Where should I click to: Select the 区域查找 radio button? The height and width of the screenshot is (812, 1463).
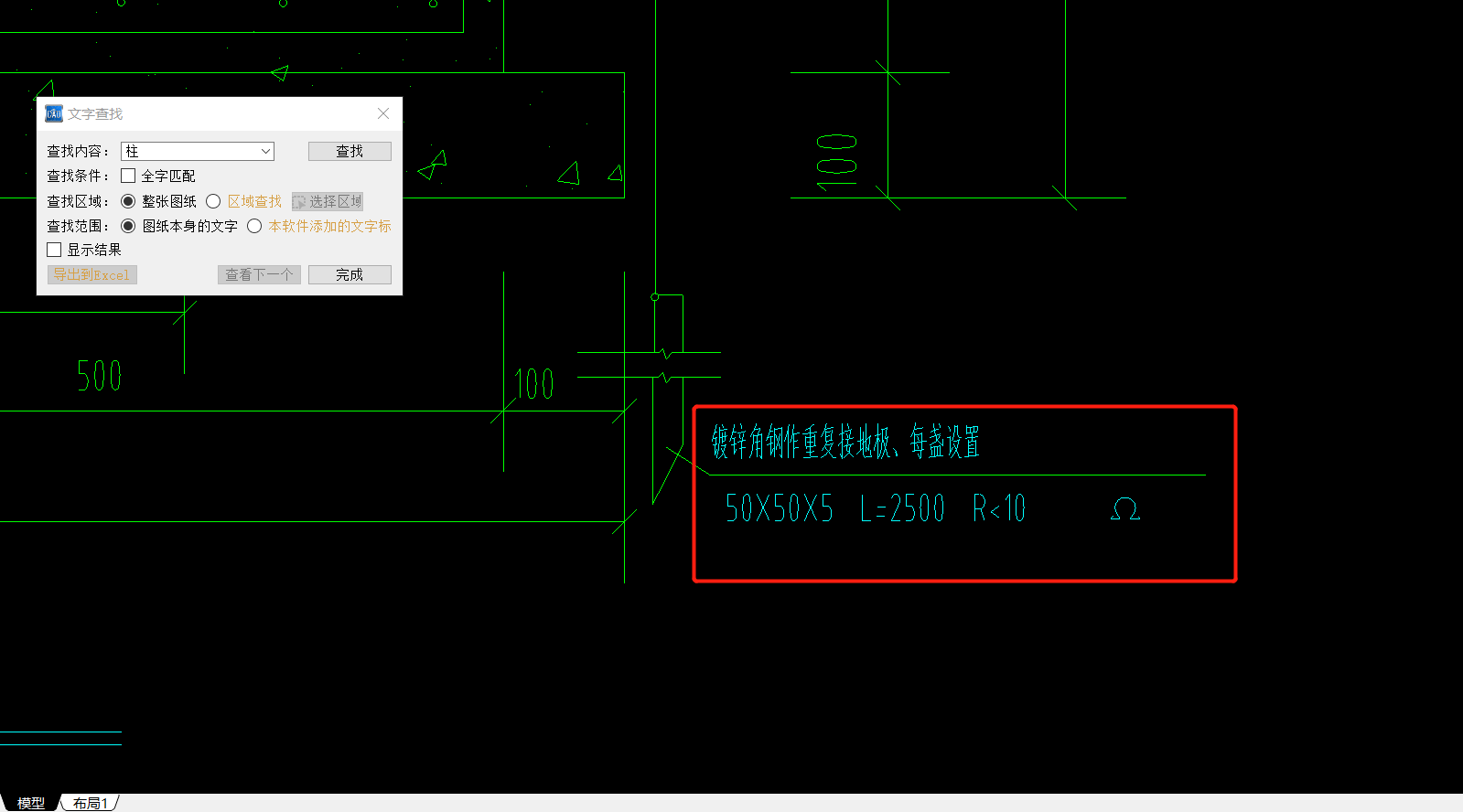[213, 201]
